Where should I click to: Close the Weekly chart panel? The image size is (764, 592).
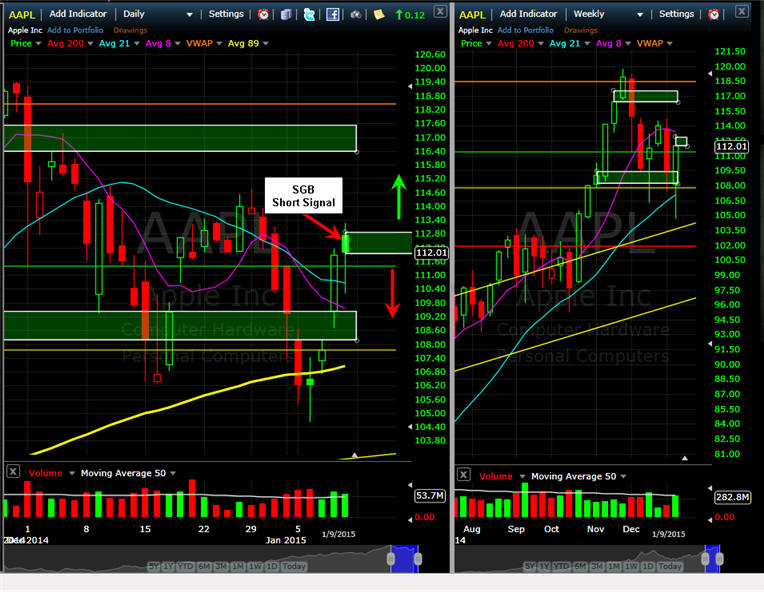pos(742,12)
